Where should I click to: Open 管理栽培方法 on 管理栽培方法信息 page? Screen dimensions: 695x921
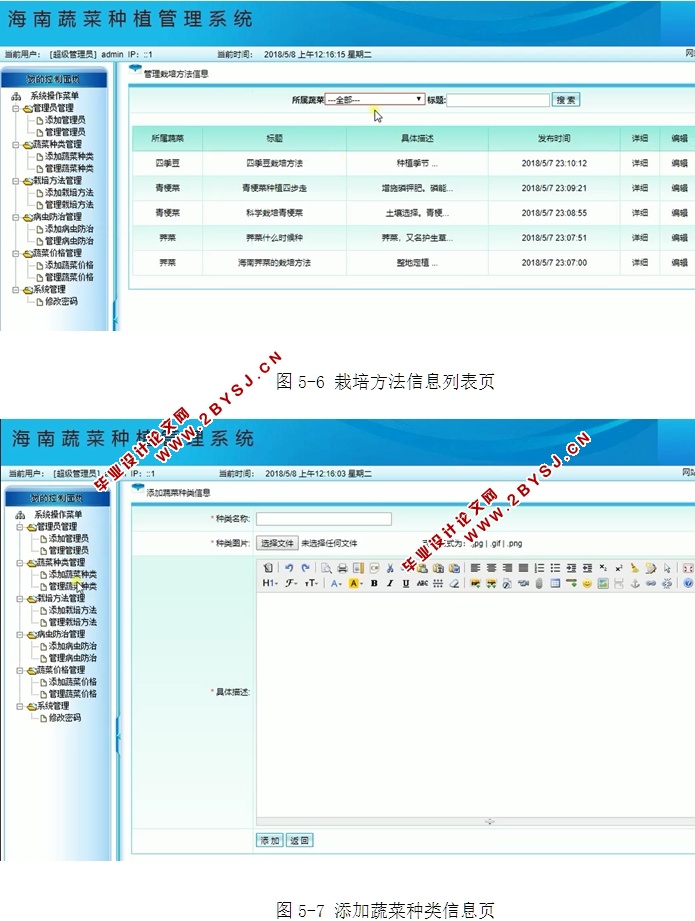[x=69, y=204]
